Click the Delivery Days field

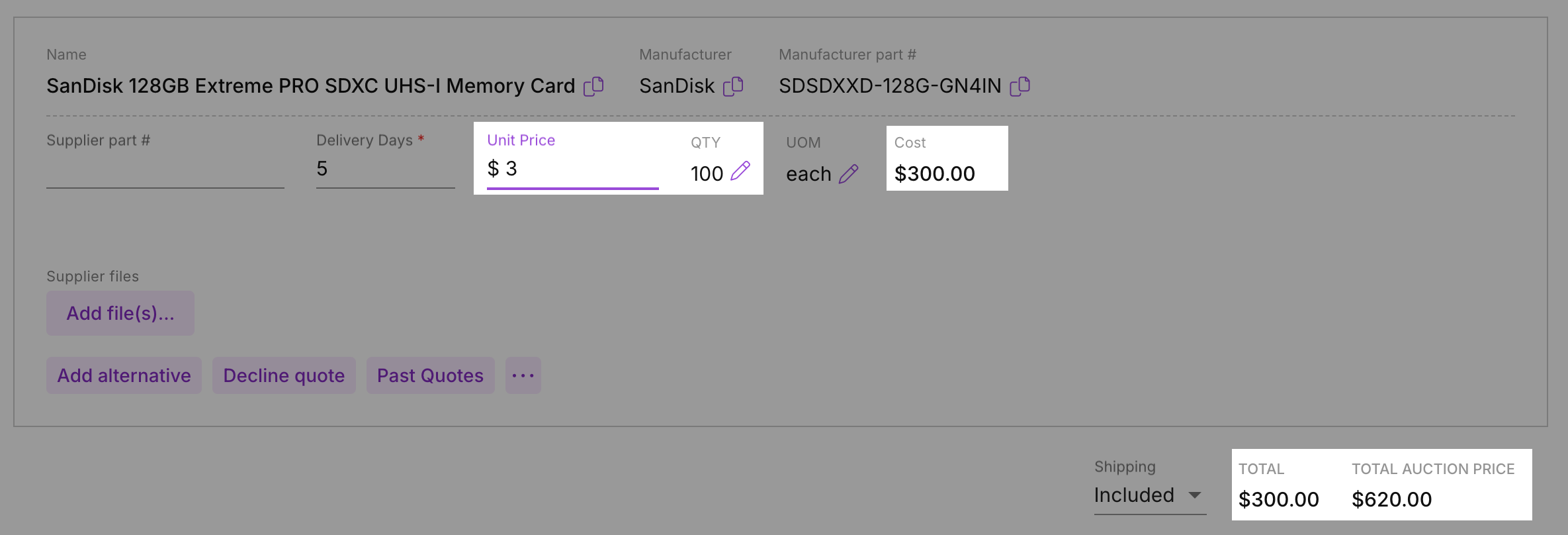click(x=386, y=169)
